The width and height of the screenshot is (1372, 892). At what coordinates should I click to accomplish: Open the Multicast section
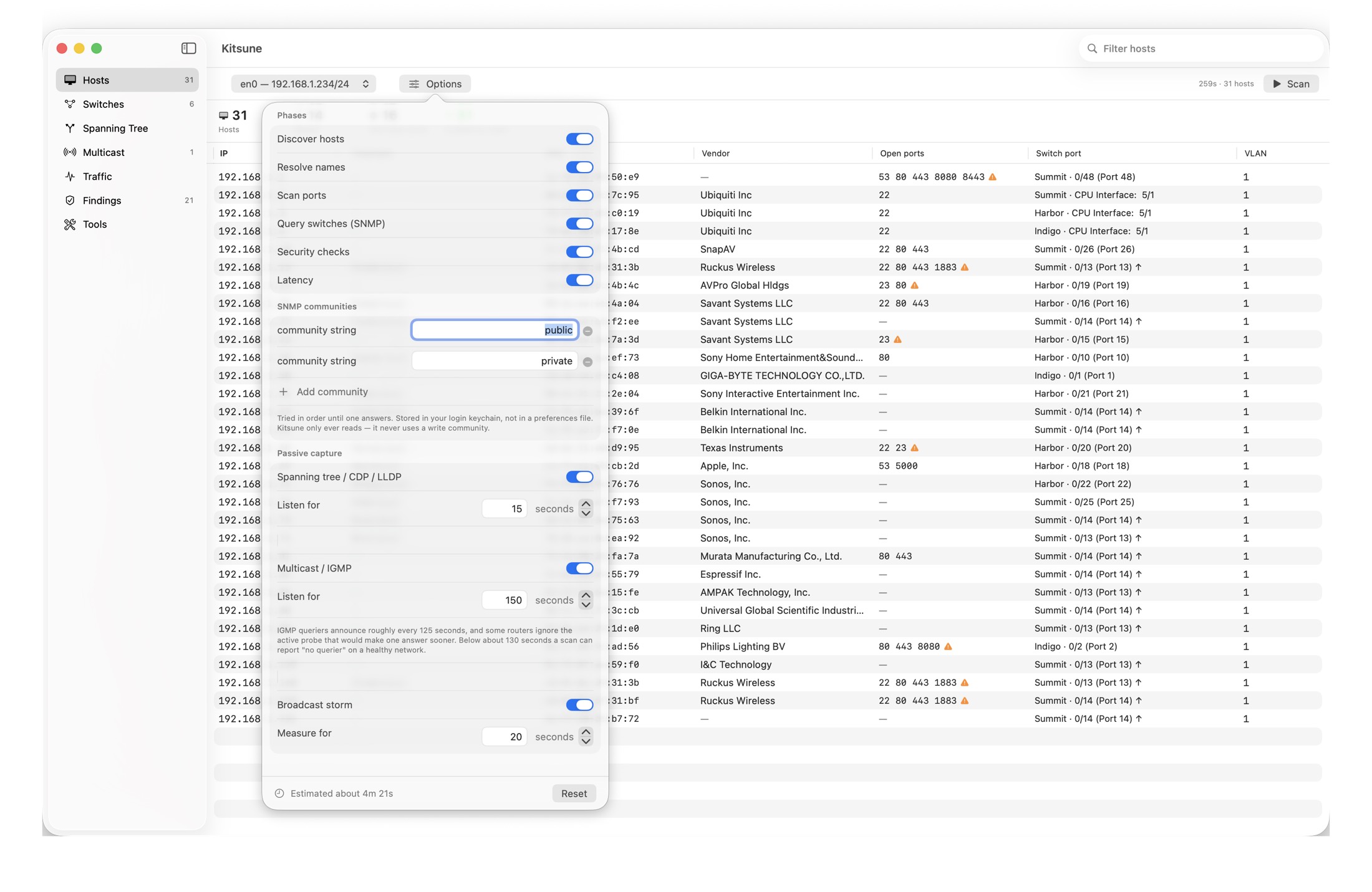[127, 152]
